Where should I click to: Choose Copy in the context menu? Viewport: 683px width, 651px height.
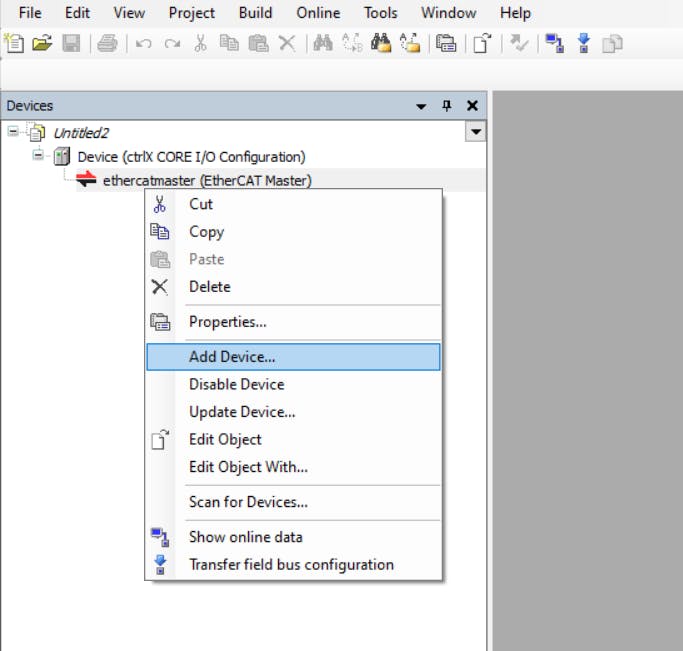[294, 232]
